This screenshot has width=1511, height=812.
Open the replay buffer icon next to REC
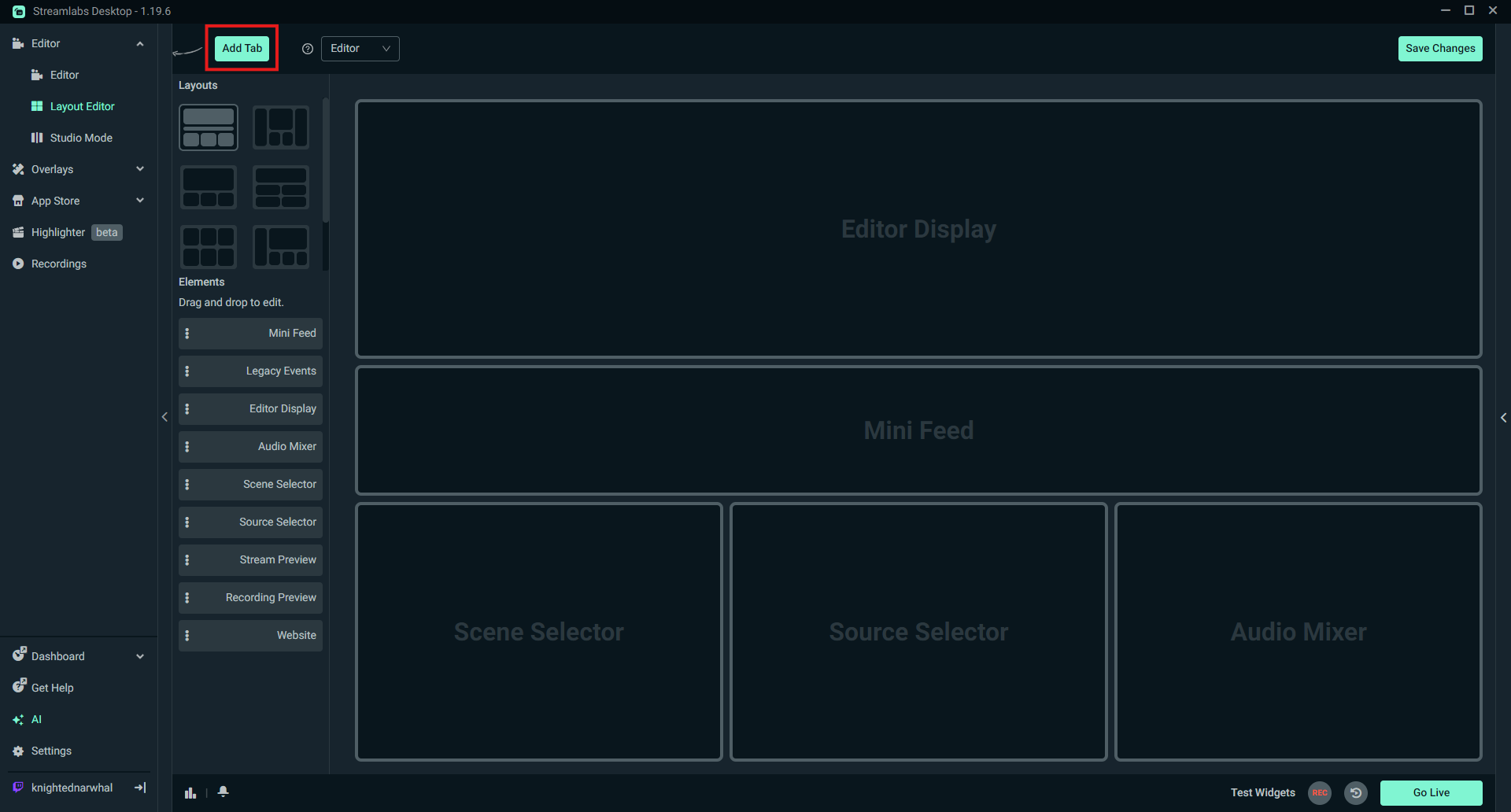coord(1356,793)
